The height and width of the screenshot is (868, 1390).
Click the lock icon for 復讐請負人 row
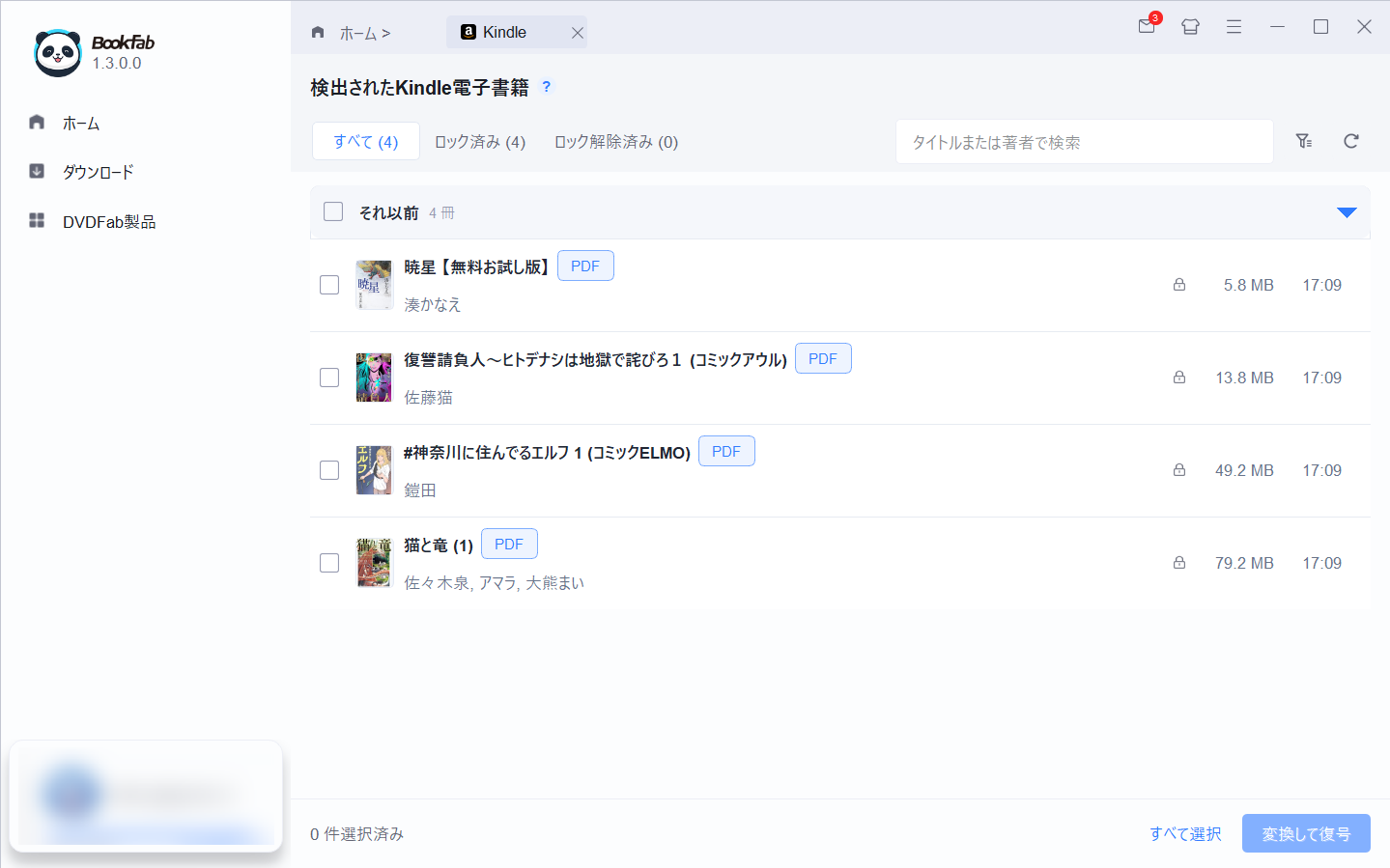click(1179, 378)
